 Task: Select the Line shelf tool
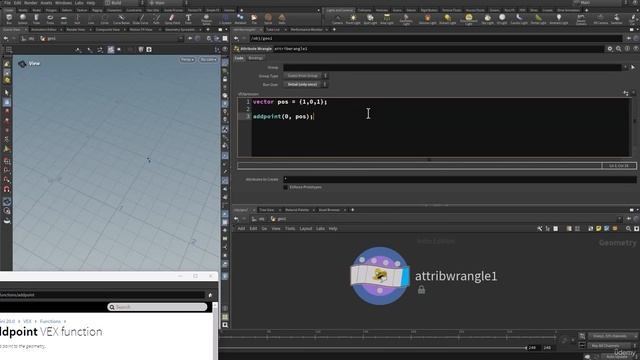pyautogui.click(x=91, y=19)
